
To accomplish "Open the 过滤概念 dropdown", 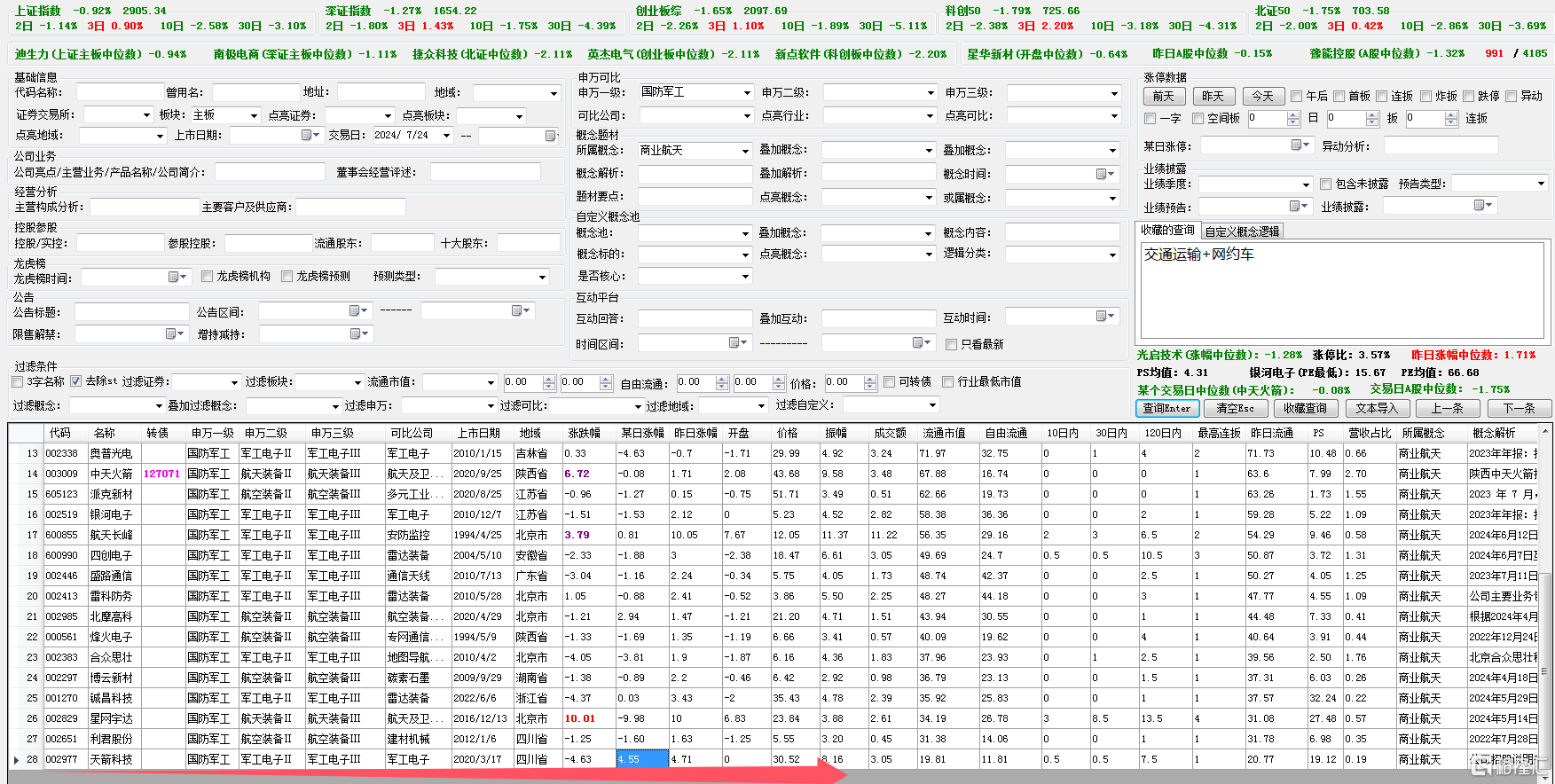I will pyautogui.click(x=160, y=406).
